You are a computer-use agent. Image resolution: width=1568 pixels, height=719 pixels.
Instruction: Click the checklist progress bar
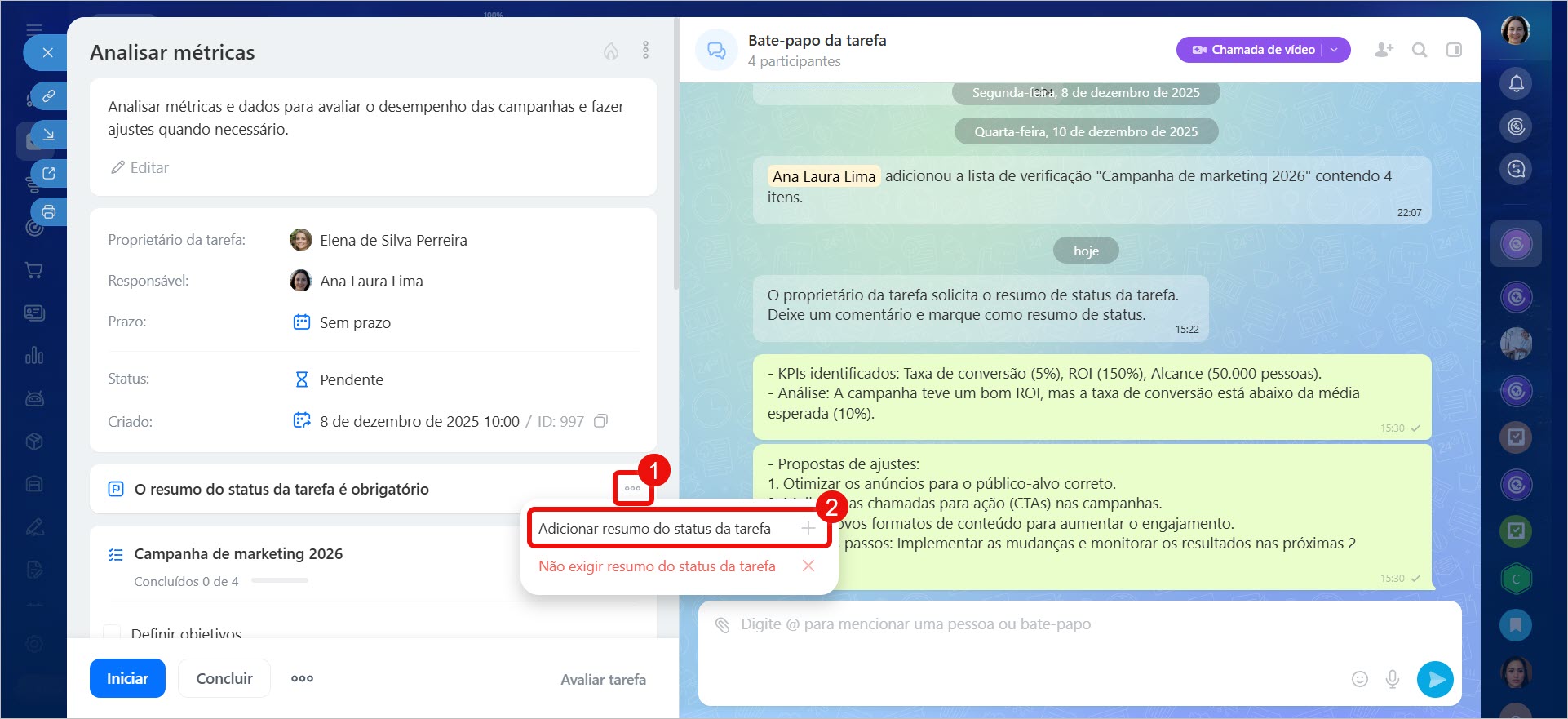(x=280, y=581)
